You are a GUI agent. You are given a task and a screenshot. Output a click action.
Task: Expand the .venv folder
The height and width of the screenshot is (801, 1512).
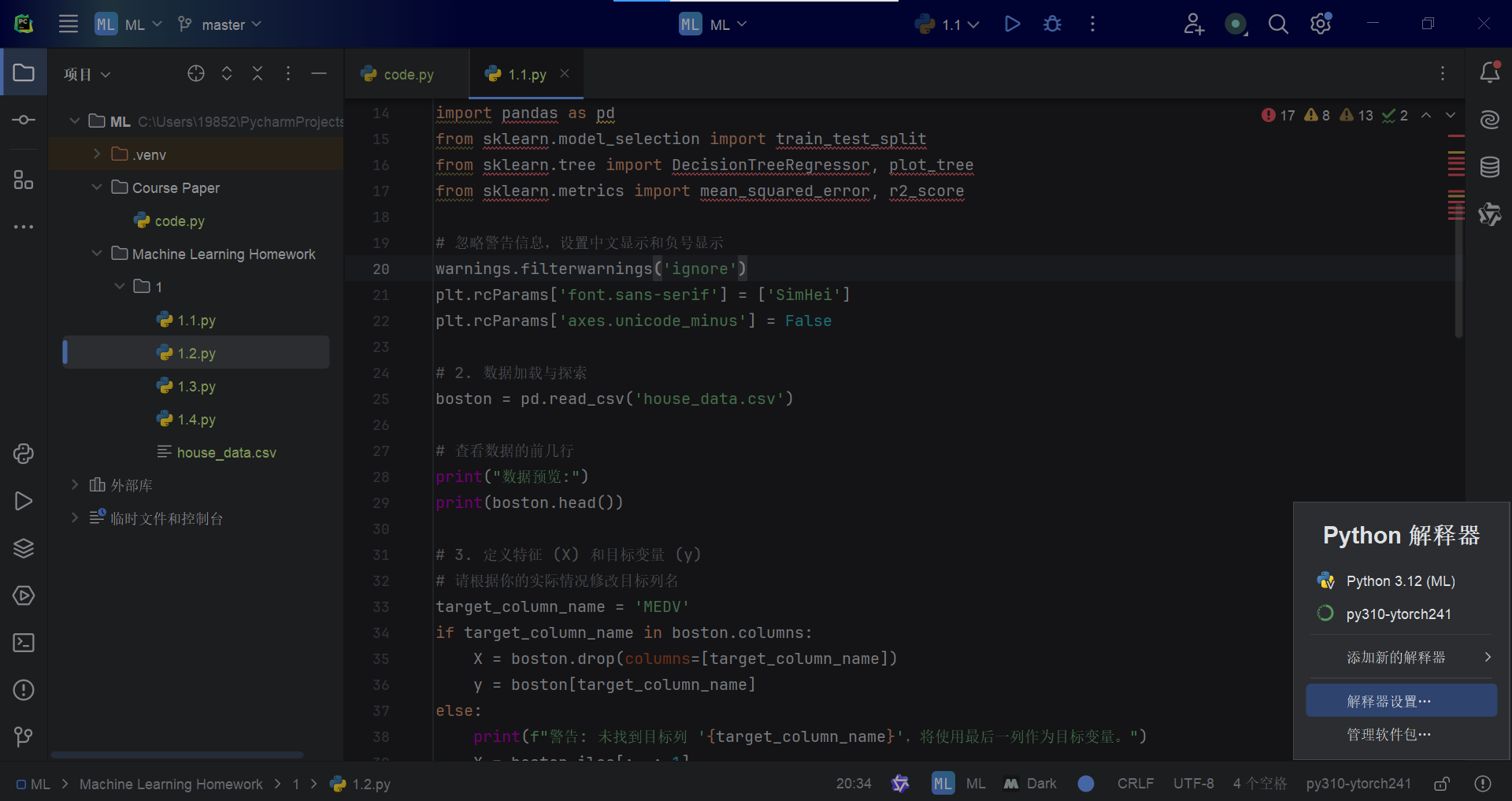(97, 154)
